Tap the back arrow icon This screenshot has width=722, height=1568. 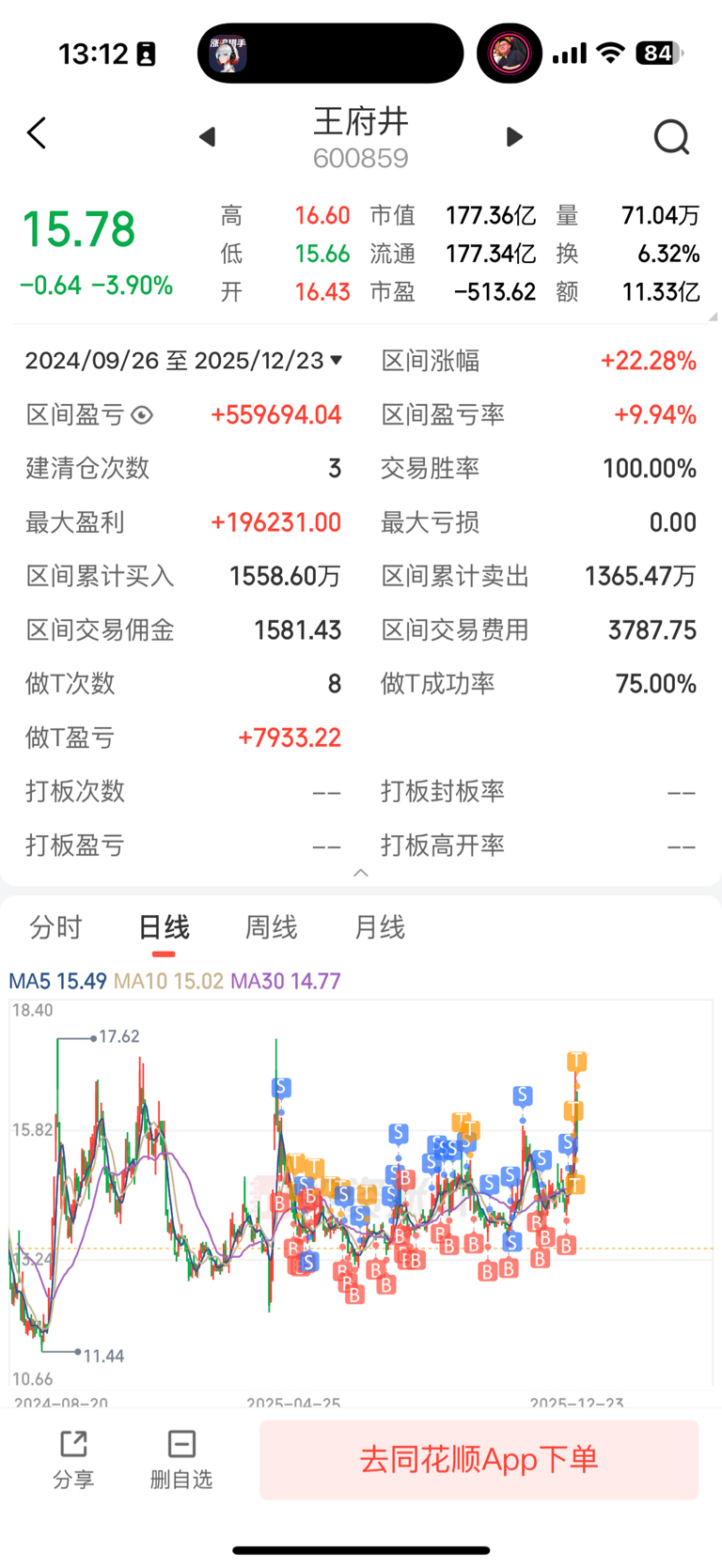coord(37,133)
